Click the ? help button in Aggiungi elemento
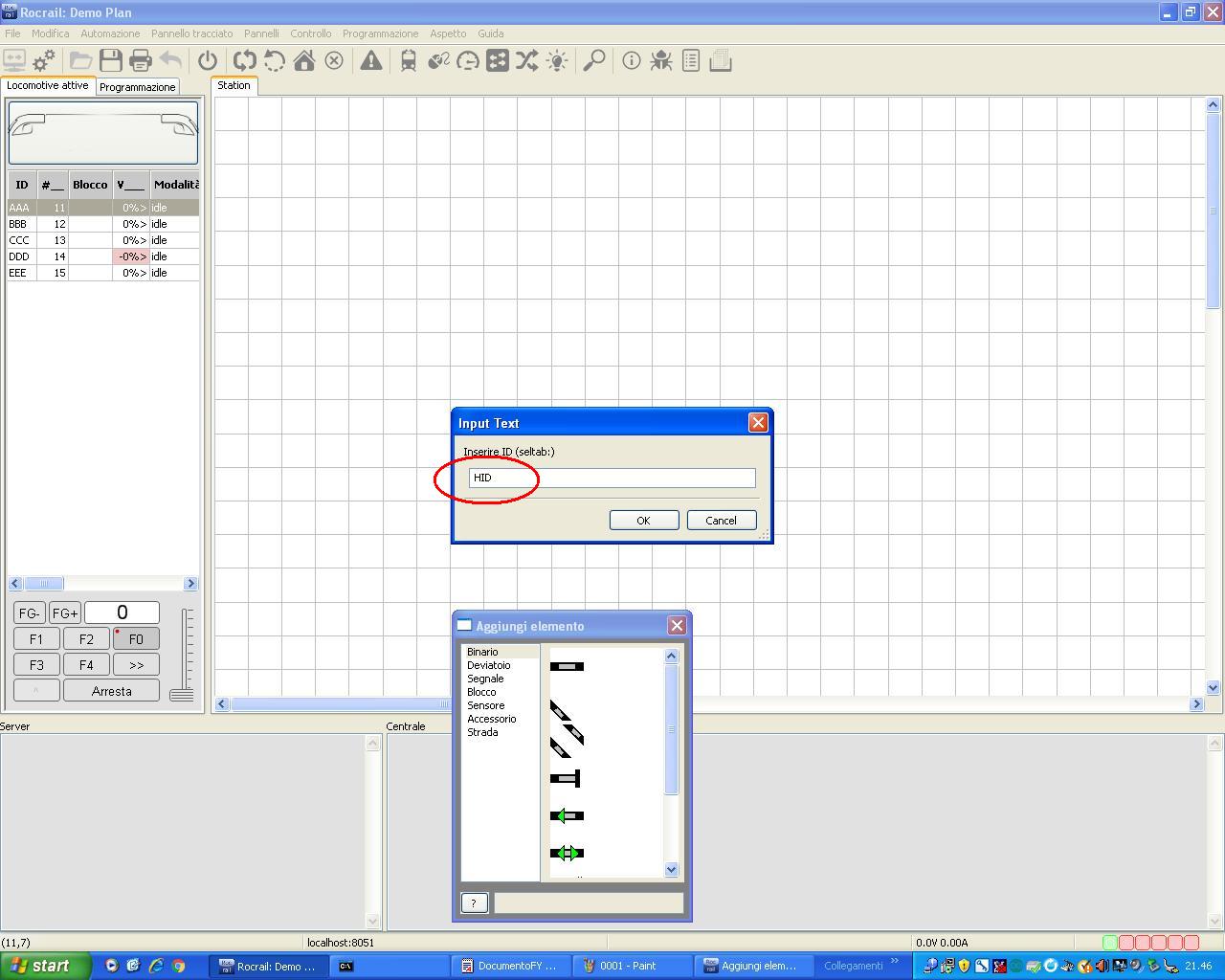The height and width of the screenshot is (980, 1225). [474, 902]
